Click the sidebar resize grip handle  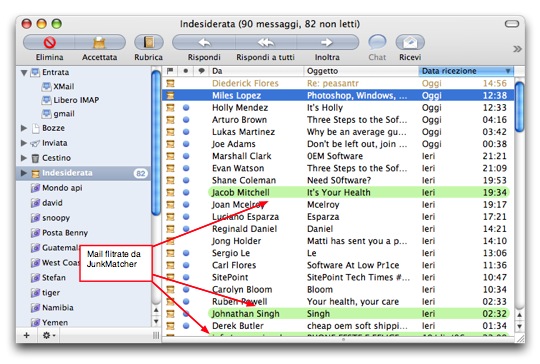(156, 335)
